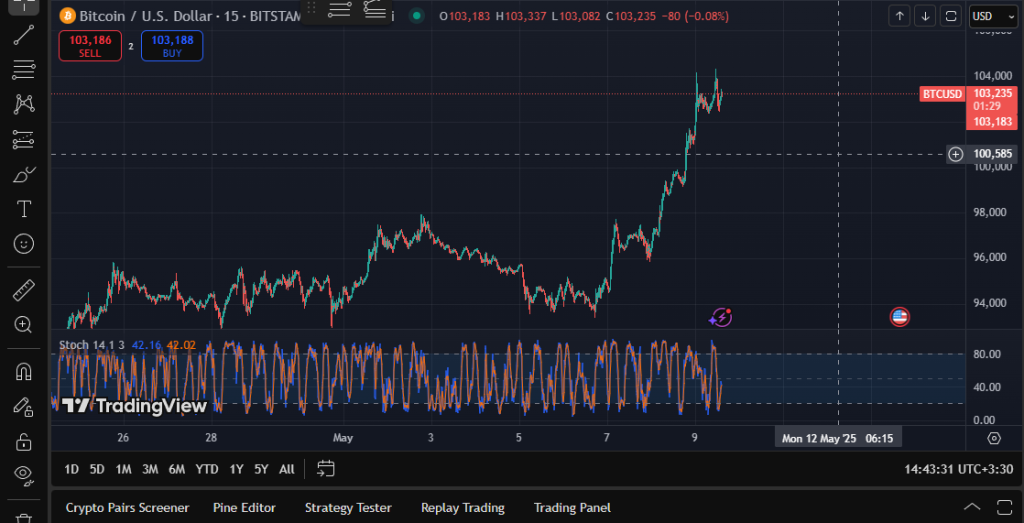Set range to 5D
Screen dimensions: 1024x523
click(x=97, y=469)
